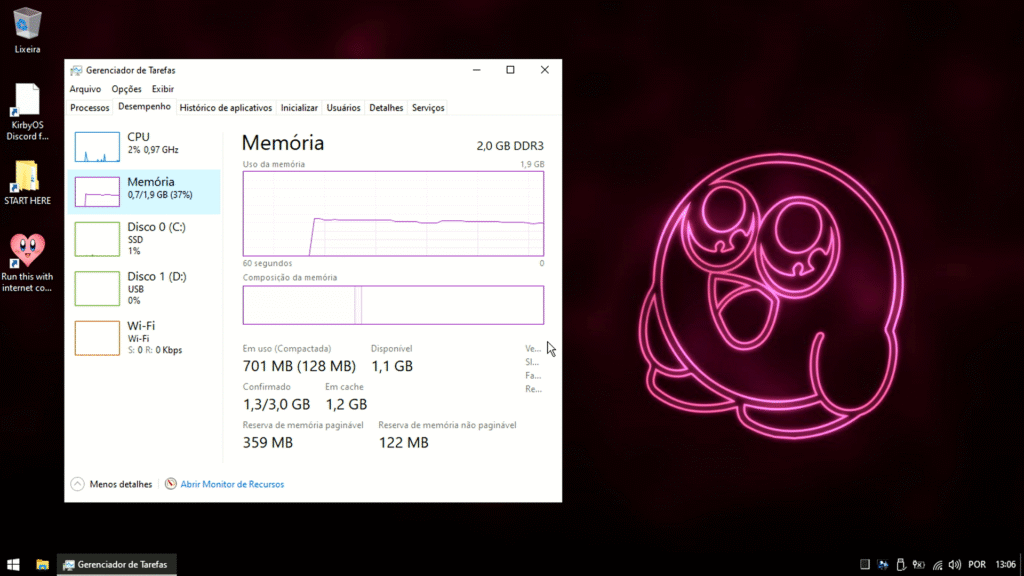Click the Menos detalhes chevron circle icon

pyautogui.click(x=78, y=484)
